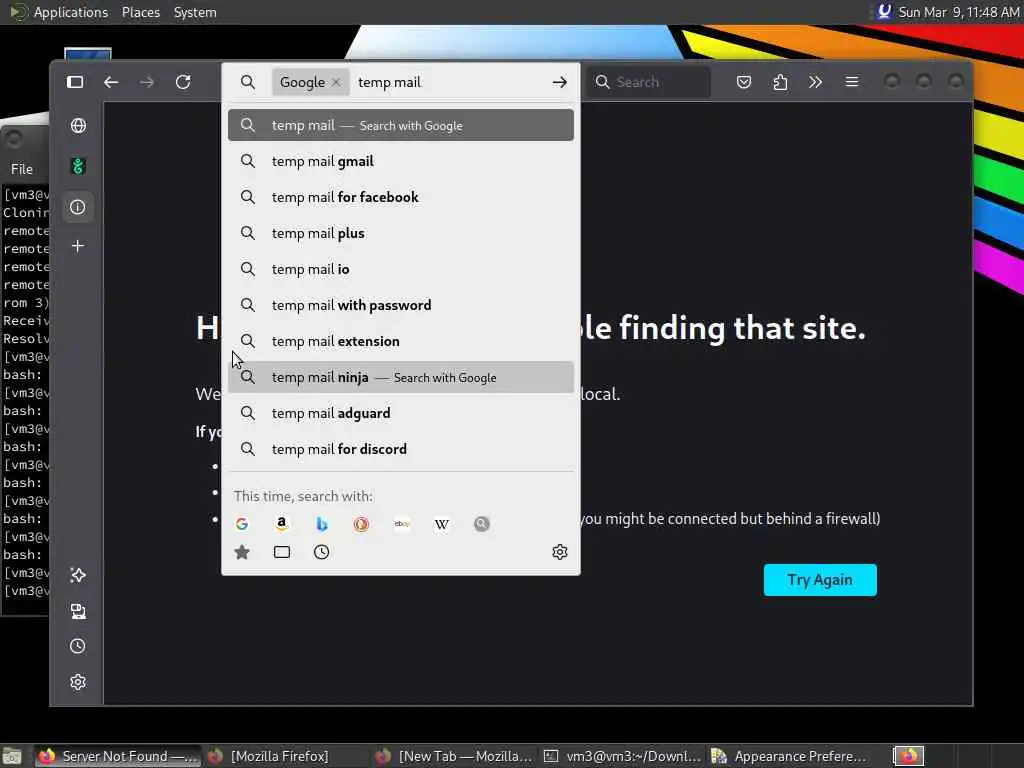Click the Try Again button
1024x768 pixels.
[820, 580]
